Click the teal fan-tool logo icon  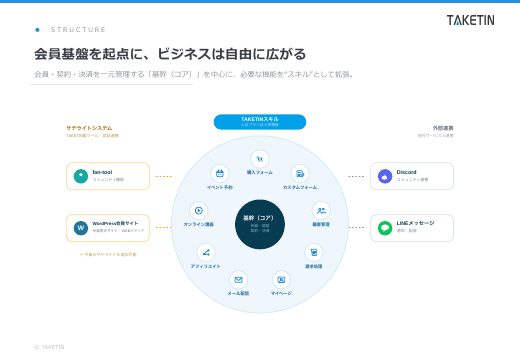[81, 176]
